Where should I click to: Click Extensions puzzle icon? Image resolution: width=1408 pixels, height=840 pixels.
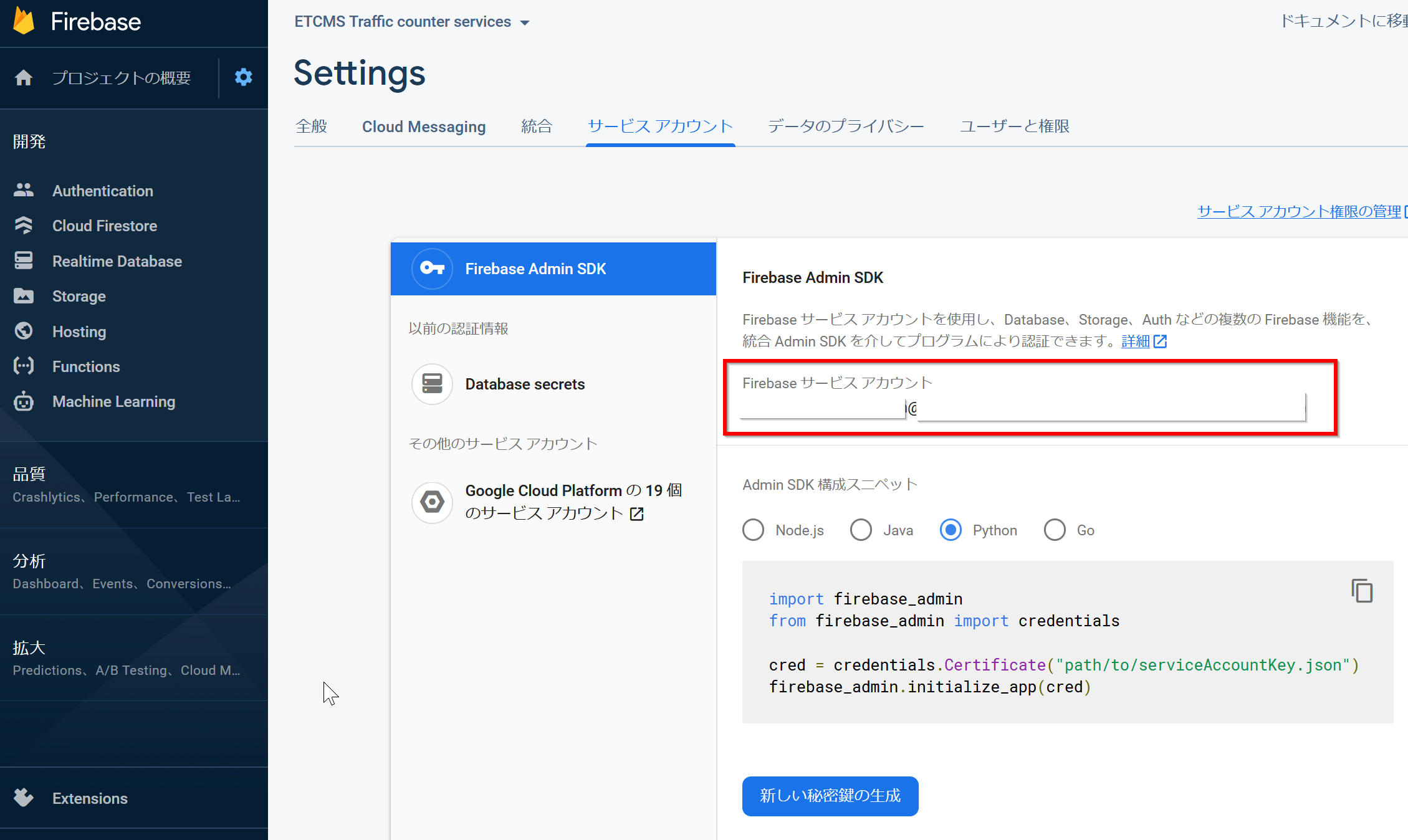point(24,798)
